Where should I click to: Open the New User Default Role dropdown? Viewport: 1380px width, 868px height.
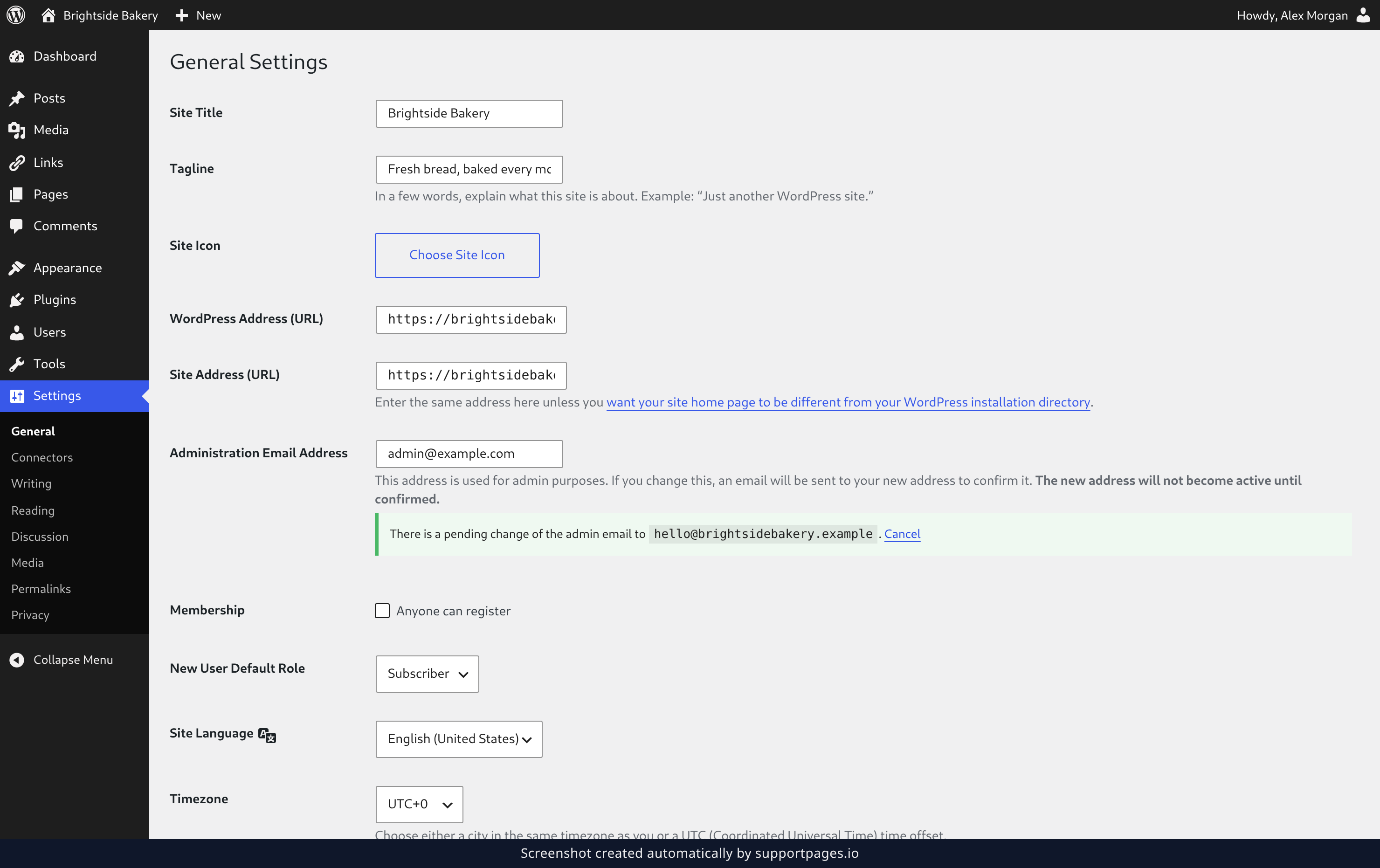coord(427,674)
